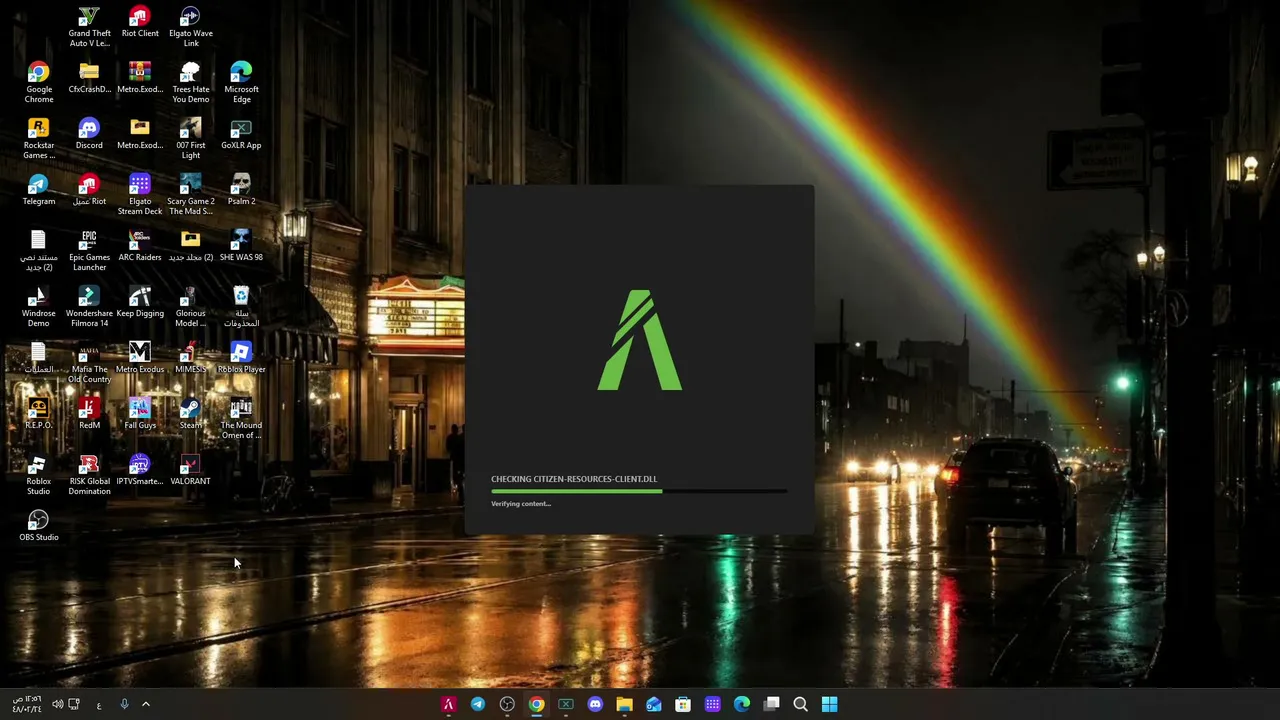The height and width of the screenshot is (720, 1280).
Task: Launch the Metro Exodus game shortcut
Action: (x=139, y=358)
